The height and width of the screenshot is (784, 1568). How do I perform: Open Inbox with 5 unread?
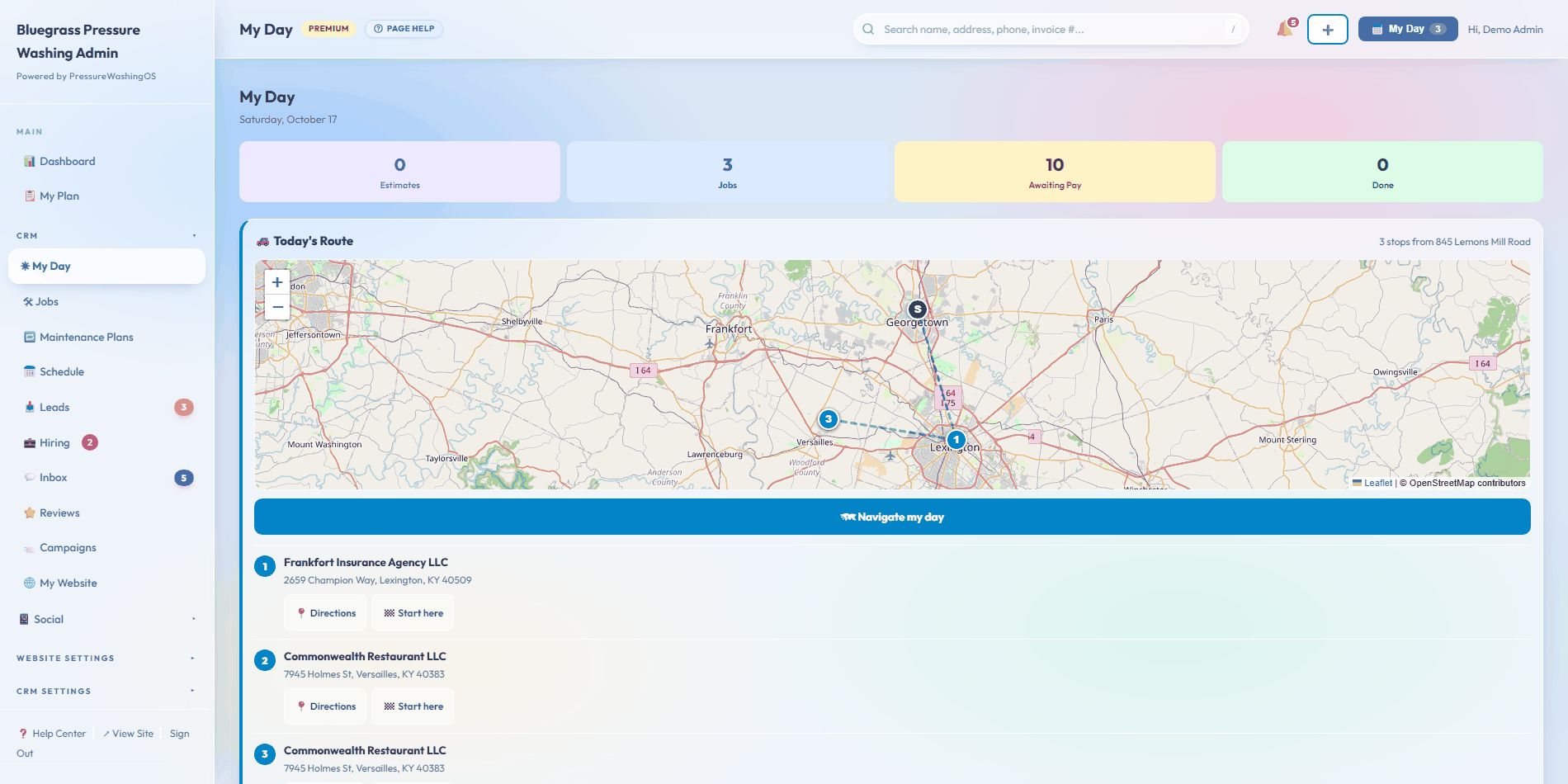[107, 478]
